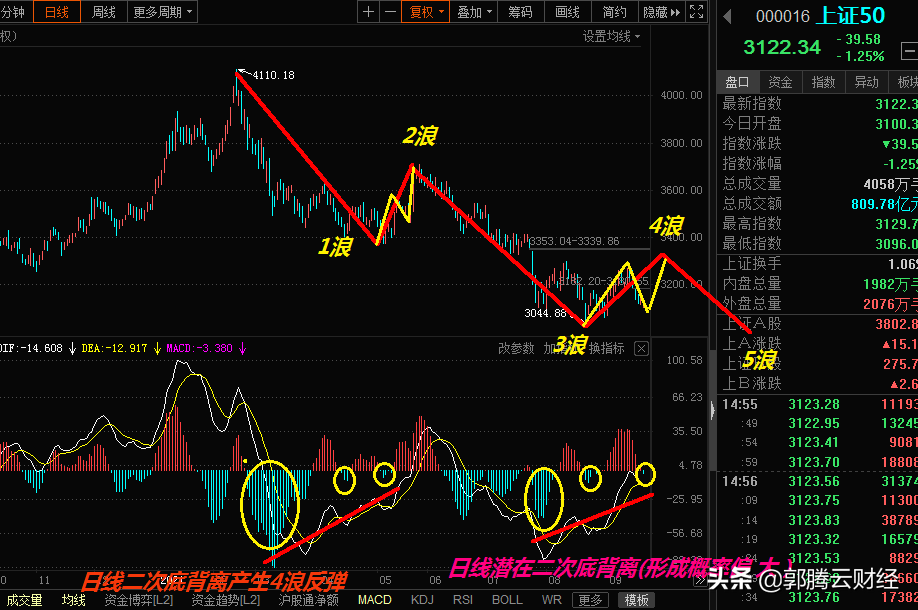Zoom in chart with plus icon
The image size is (918, 610).
coord(368,12)
